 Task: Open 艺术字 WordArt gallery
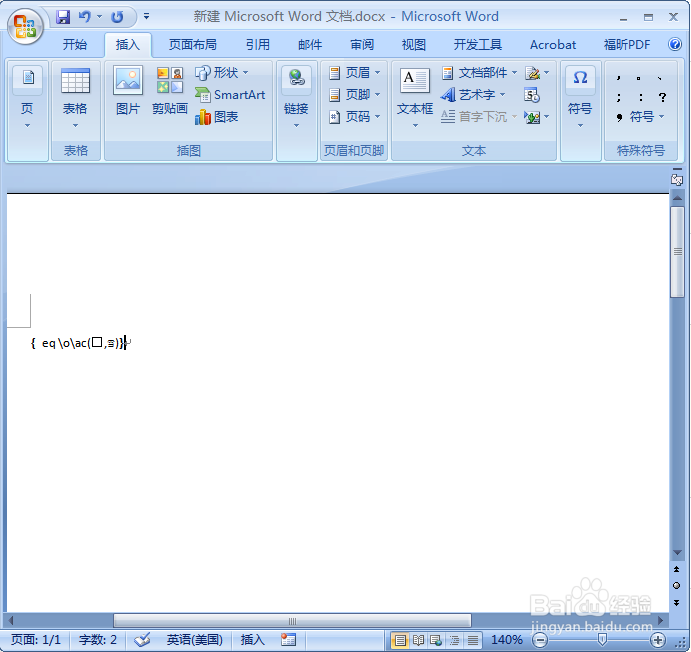pos(473,94)
